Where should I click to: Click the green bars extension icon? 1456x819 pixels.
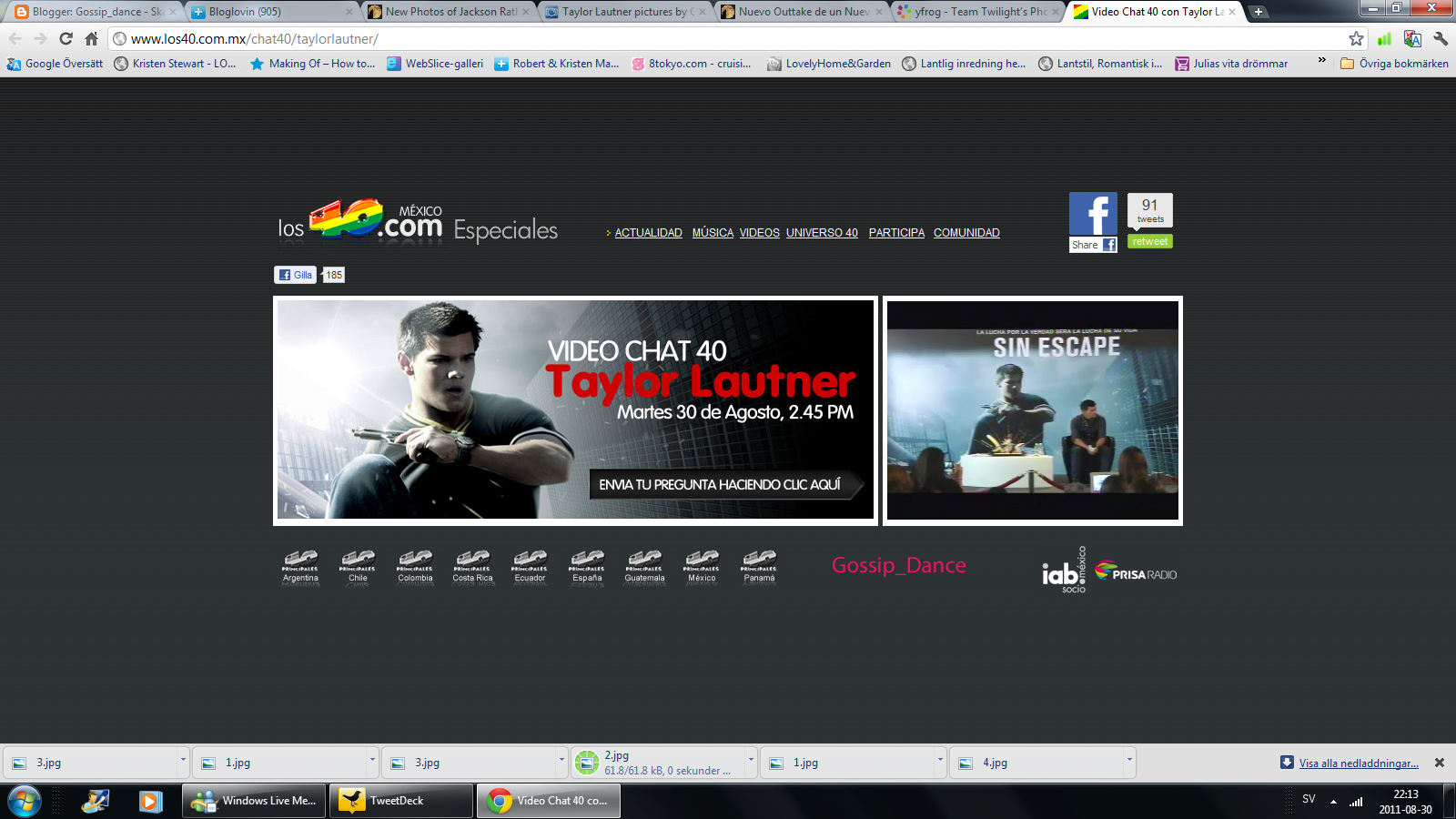(x=1384, y=38)
